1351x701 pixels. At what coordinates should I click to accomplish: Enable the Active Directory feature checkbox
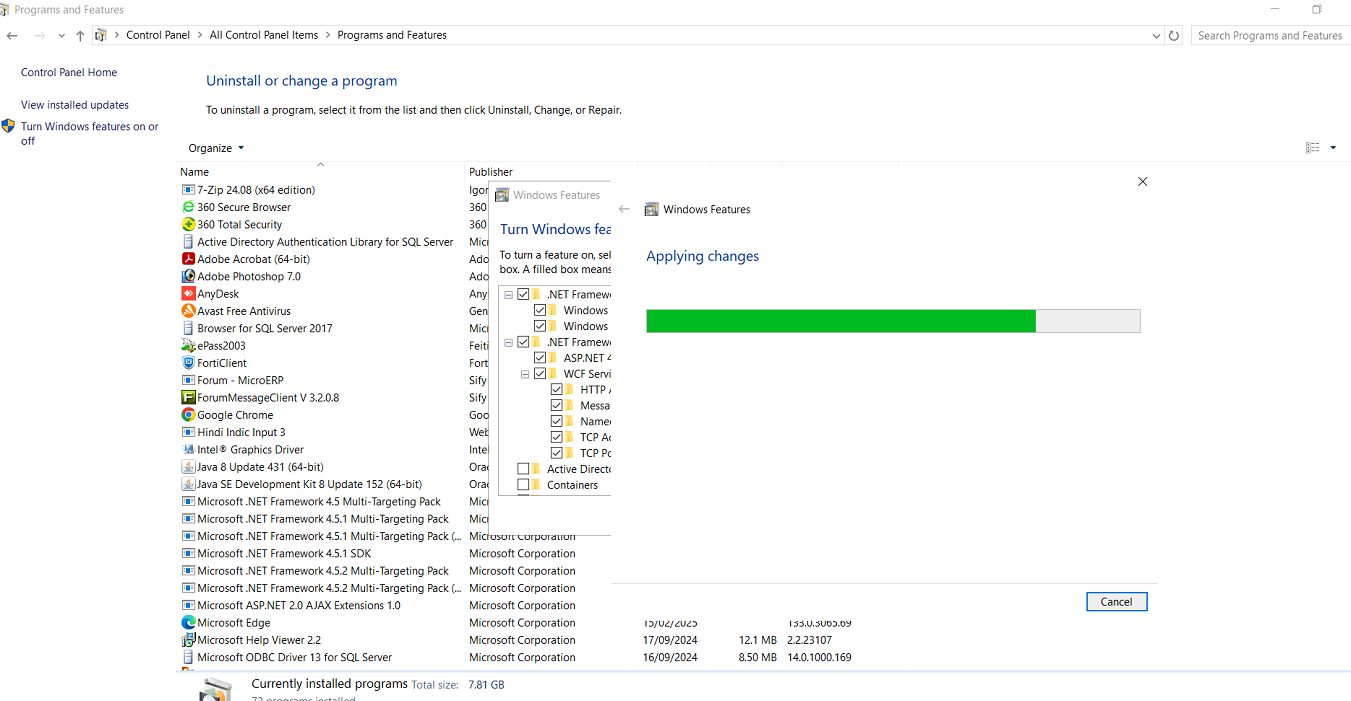coord(523,469)
